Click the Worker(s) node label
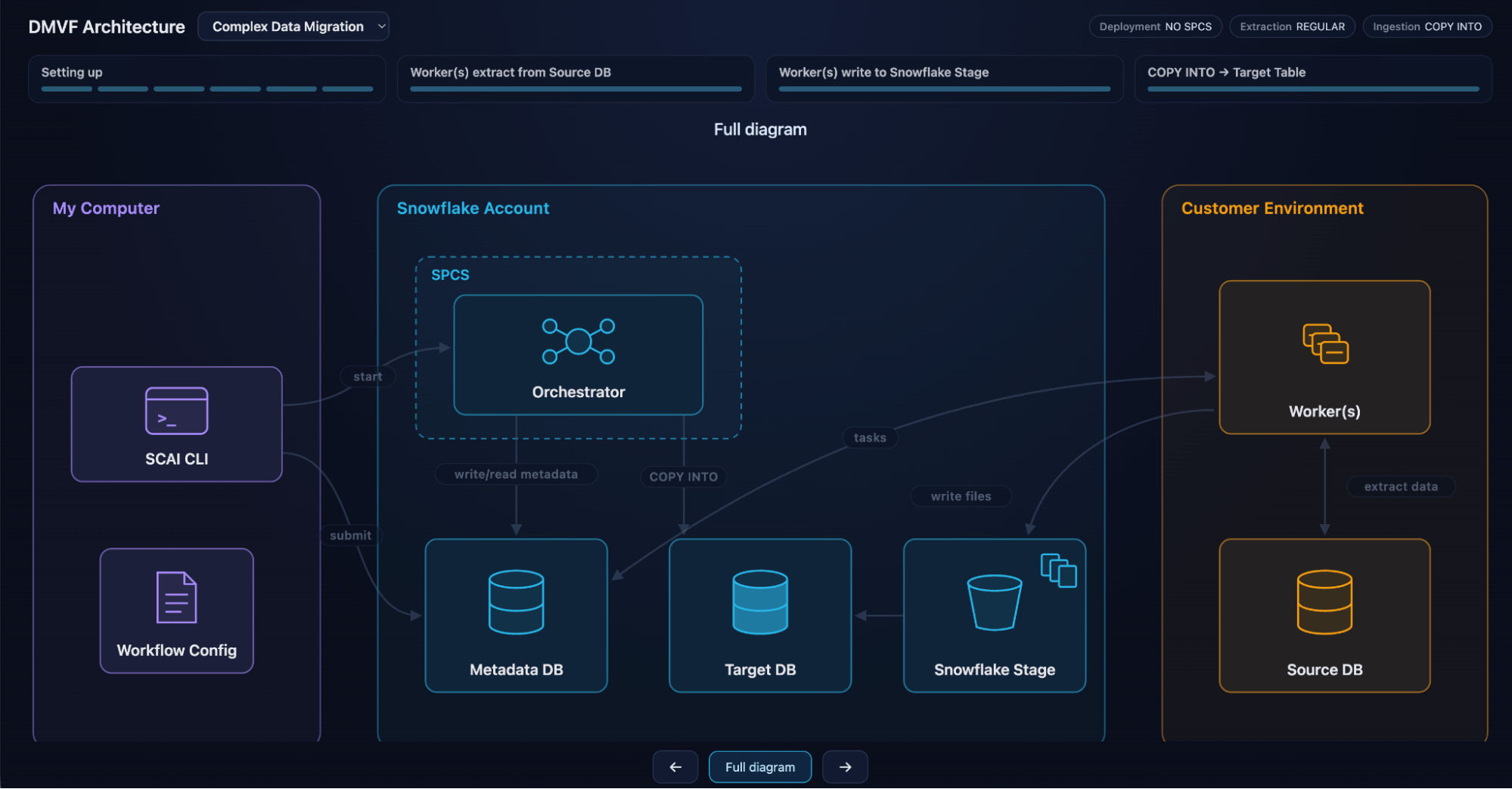This screenshot has height=789, width=1512. pos(1324,412)
